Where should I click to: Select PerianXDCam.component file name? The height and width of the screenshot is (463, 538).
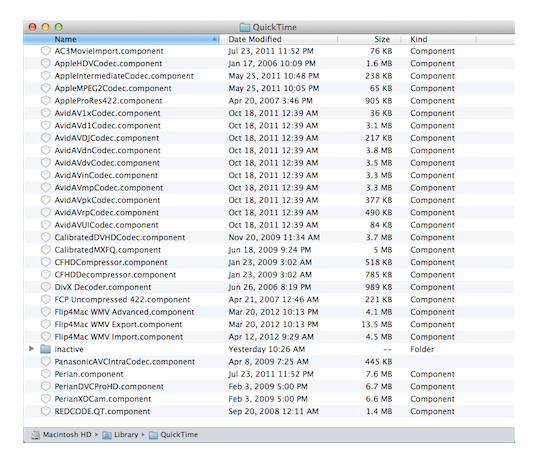pos(103,399)
